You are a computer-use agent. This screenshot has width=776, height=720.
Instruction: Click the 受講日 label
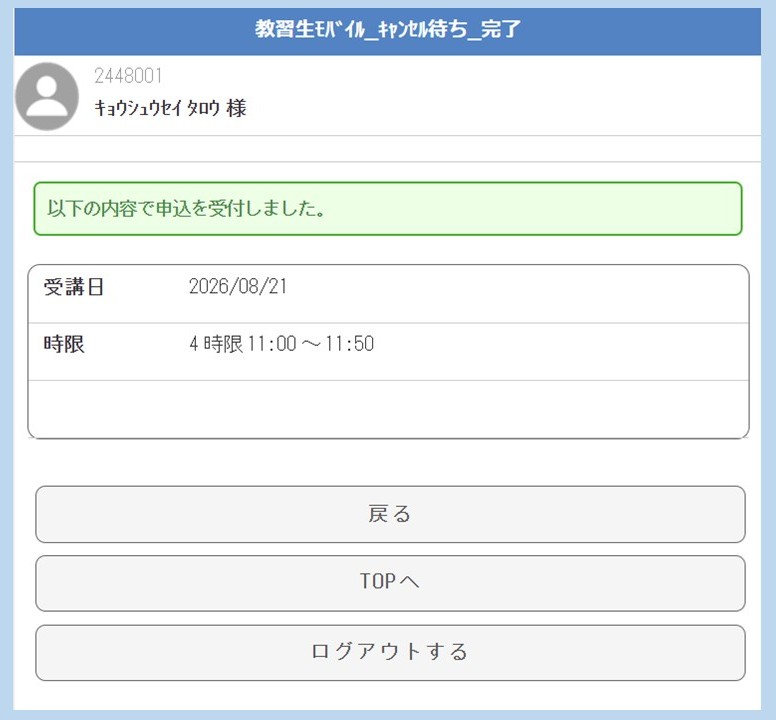(x=74, y=287)
